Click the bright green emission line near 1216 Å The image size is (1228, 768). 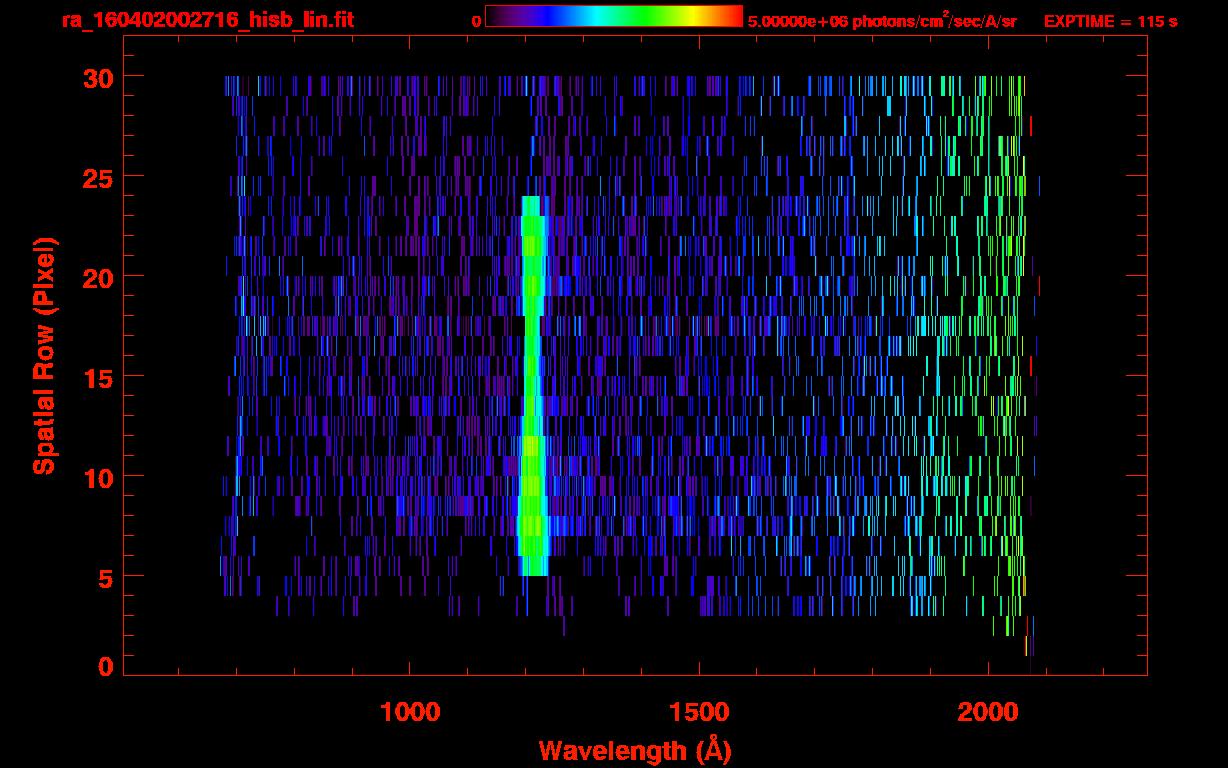click(532, 386)
